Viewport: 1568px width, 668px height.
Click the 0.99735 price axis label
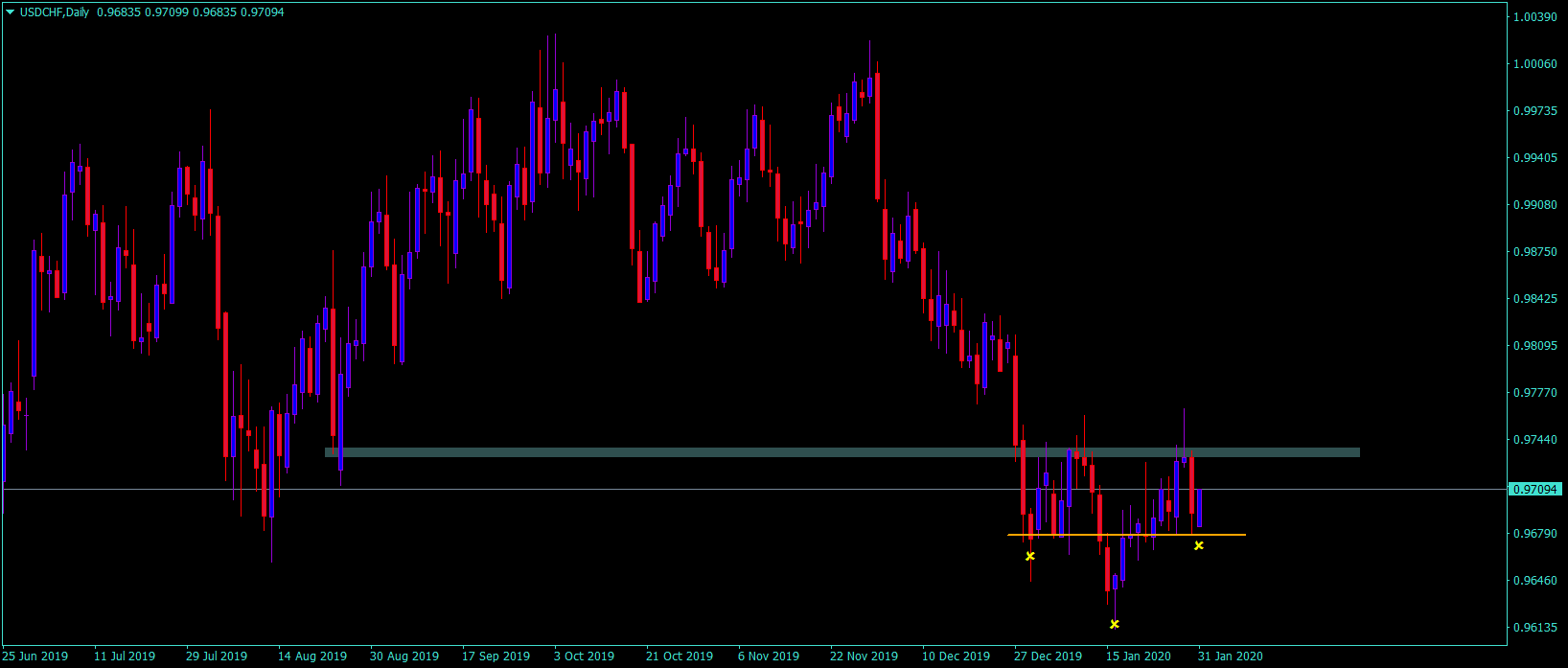[x=1534, y=111]
